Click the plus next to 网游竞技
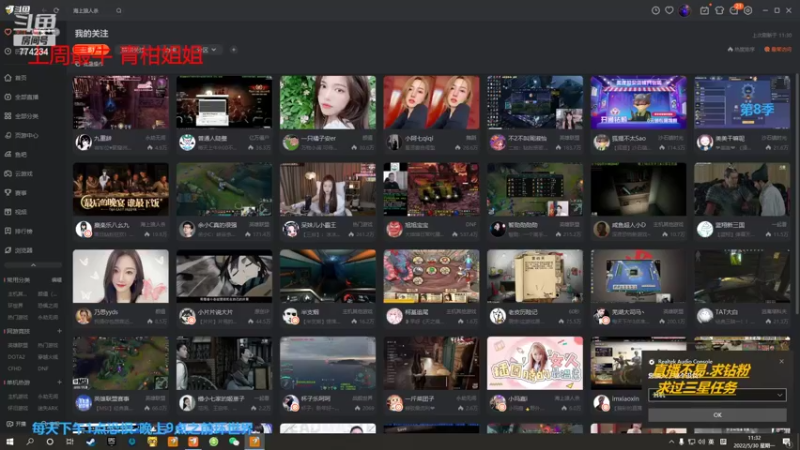 pos(59,332)
